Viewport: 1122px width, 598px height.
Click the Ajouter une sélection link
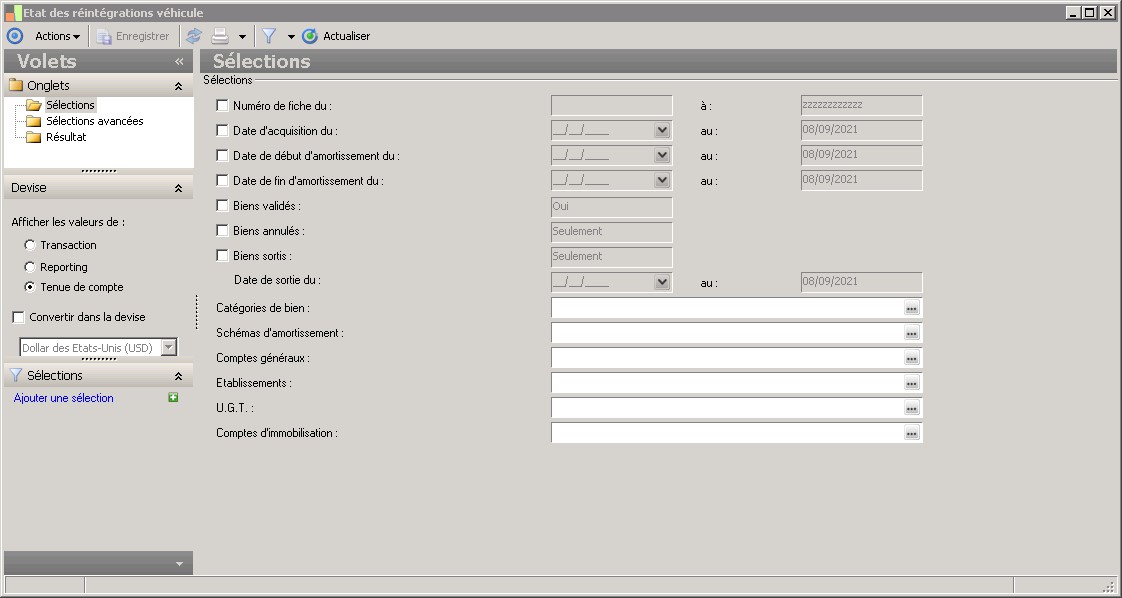(x=64, y=398)
